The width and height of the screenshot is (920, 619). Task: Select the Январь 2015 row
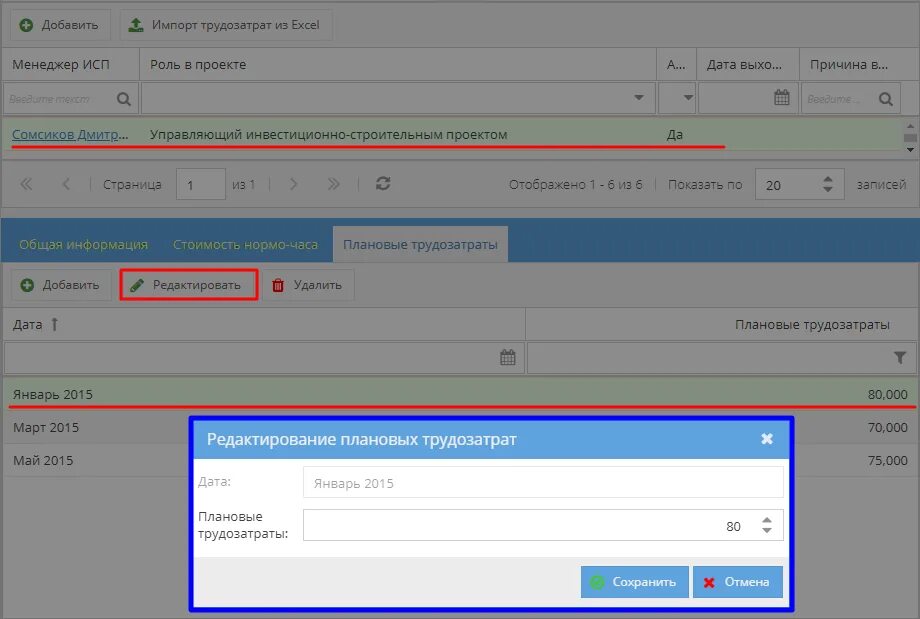(x=460, y=394)
